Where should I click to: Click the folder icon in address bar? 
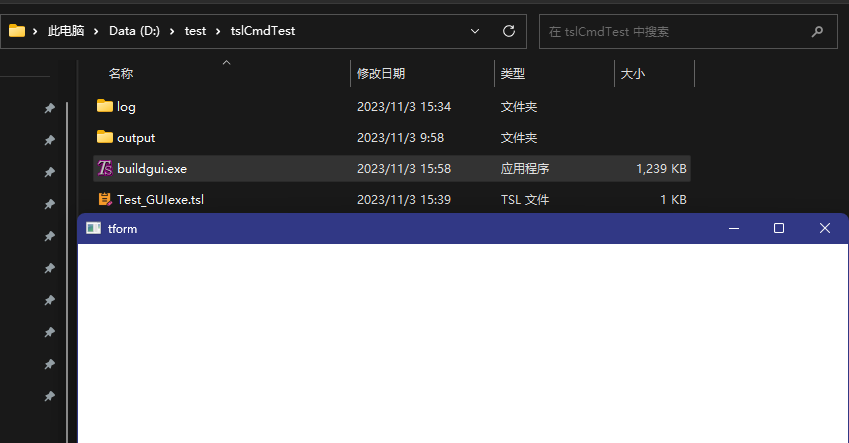pyautogui.click(x=17, y=30)
